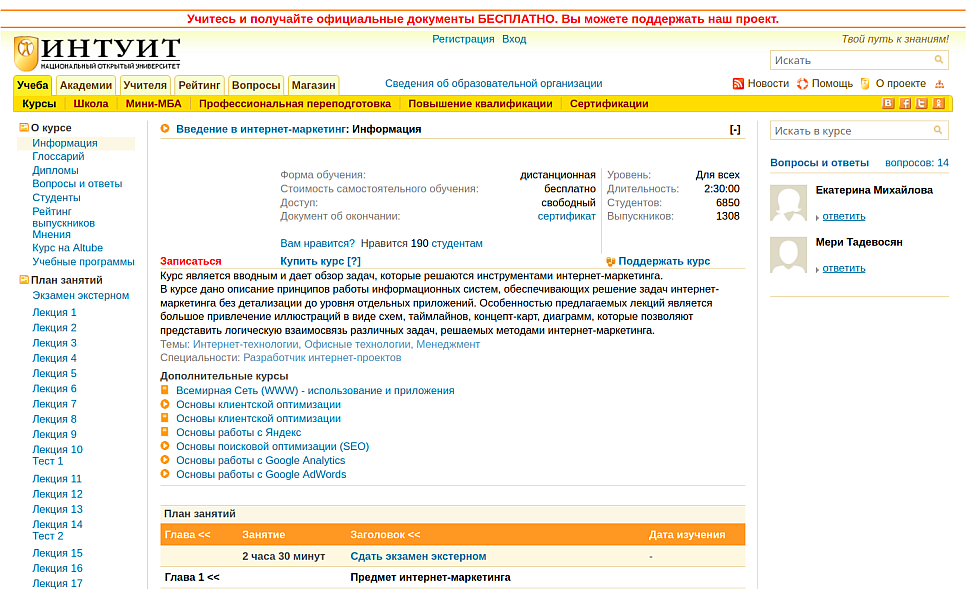
Task: Collapse the О курсе folder
Action: click(24, 127)
